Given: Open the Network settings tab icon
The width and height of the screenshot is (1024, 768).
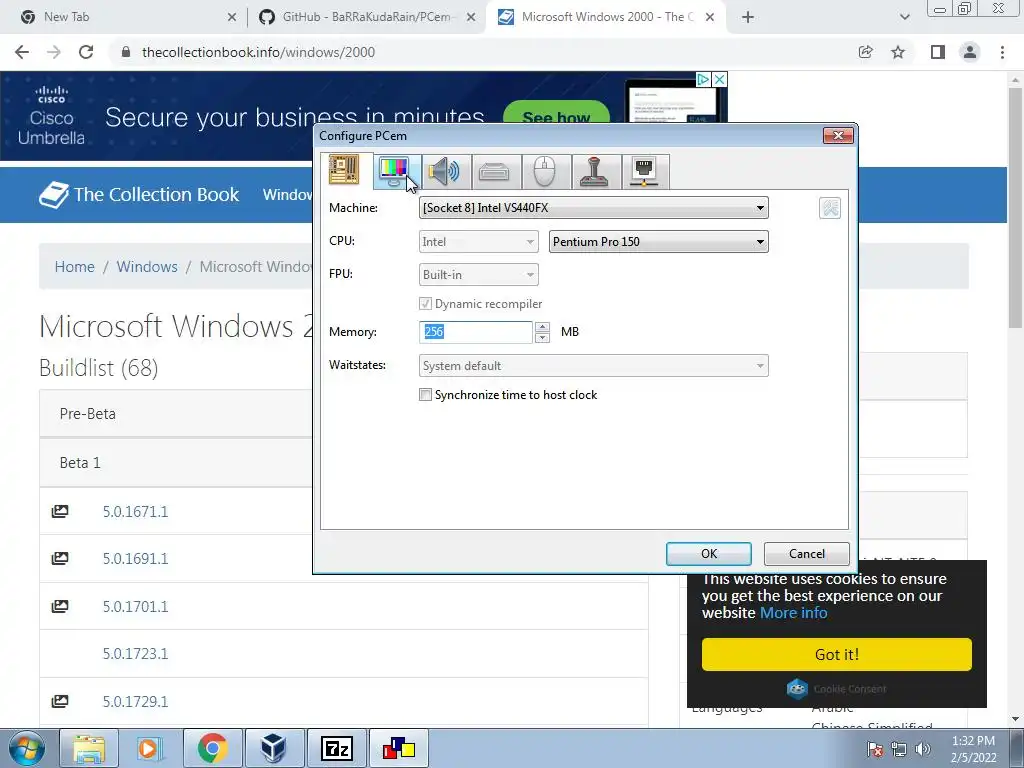Looking at the screenshot, I should [x=645, y=172].
